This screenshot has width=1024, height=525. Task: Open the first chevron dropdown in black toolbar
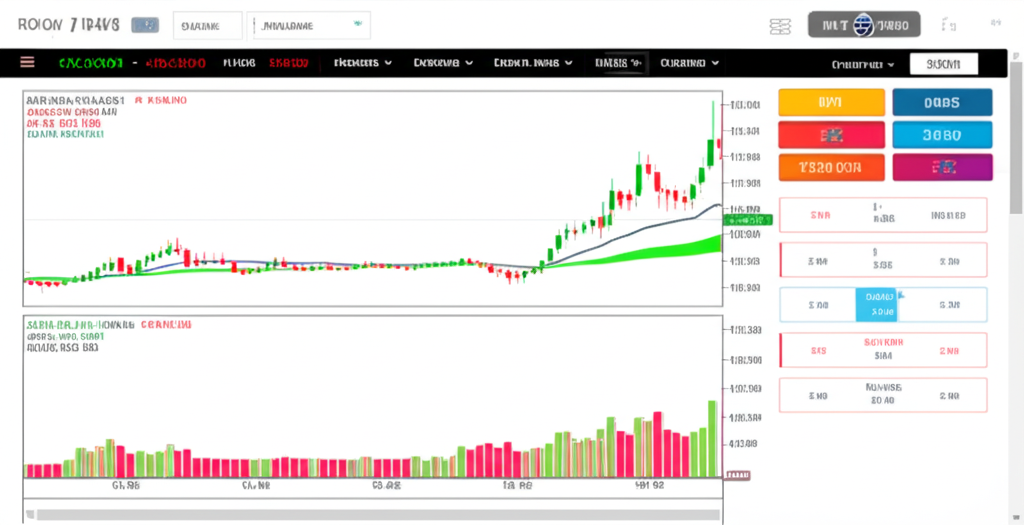click(x=362, y=63)
